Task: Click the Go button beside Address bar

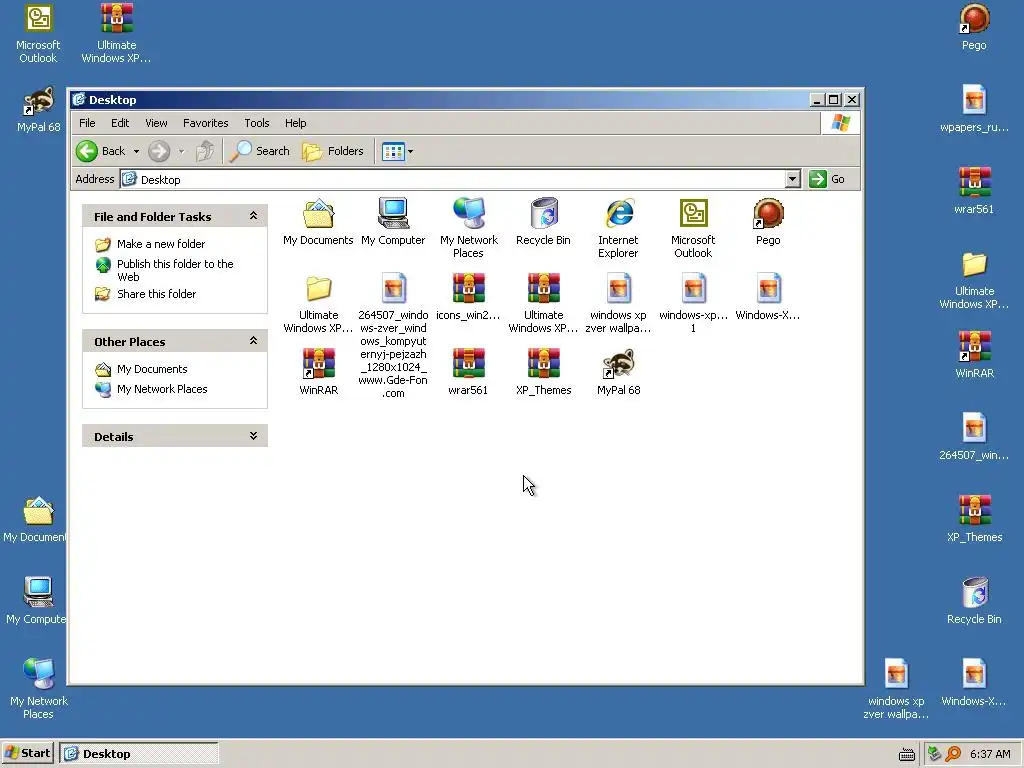Action: click(827, 179)
